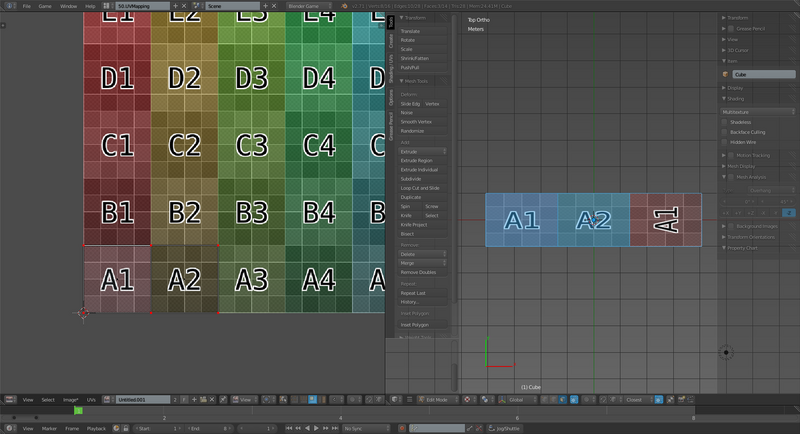Click the Cube object icon in Item panel

[726, 74]
